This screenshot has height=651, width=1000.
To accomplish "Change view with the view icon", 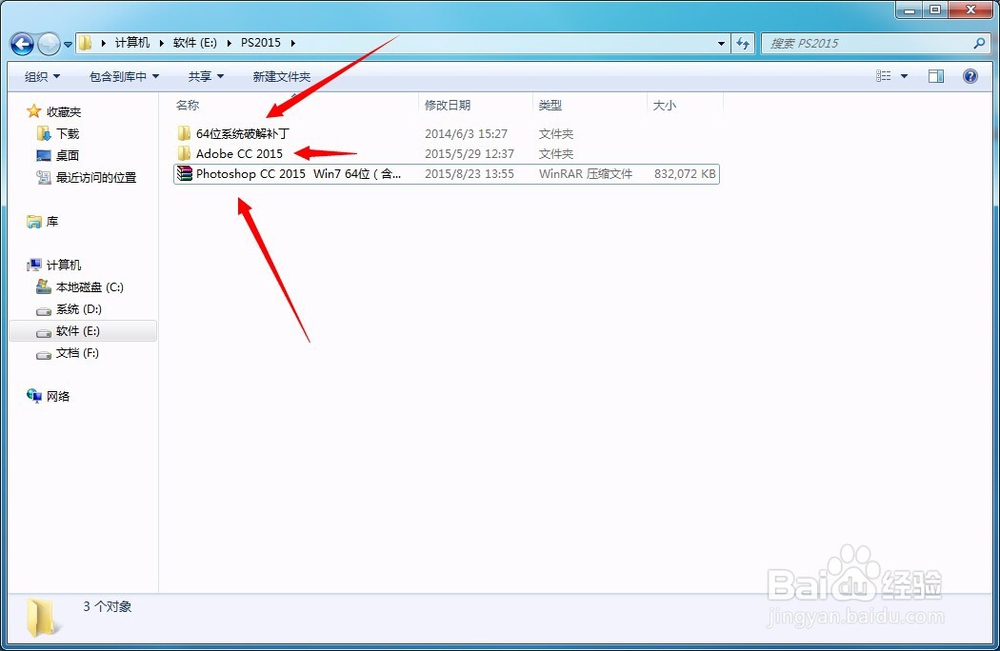I will coord(883,77).
